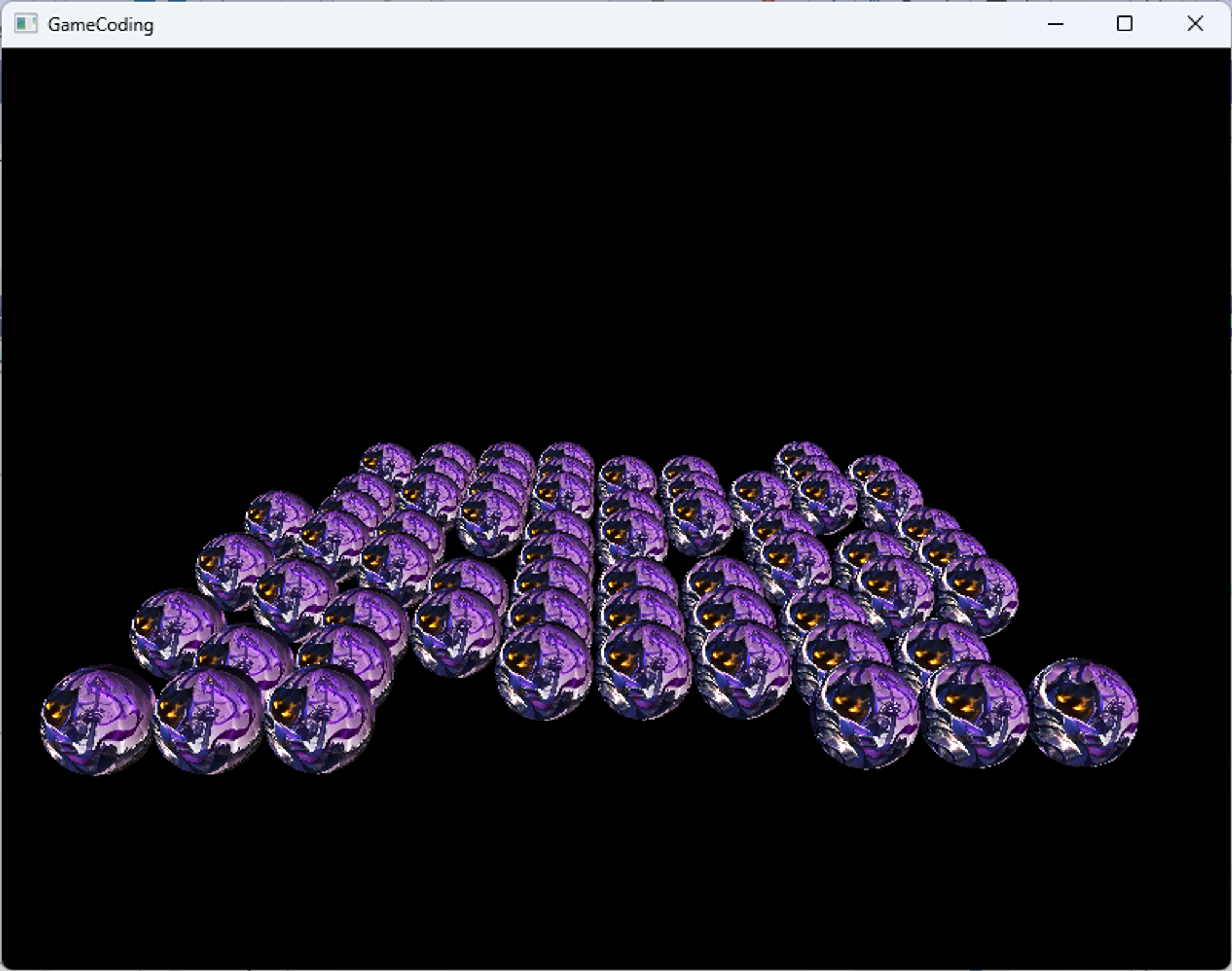Maximize the GameCoding window
Viewport: 1232px width, 971px height.
(1124, 24)
